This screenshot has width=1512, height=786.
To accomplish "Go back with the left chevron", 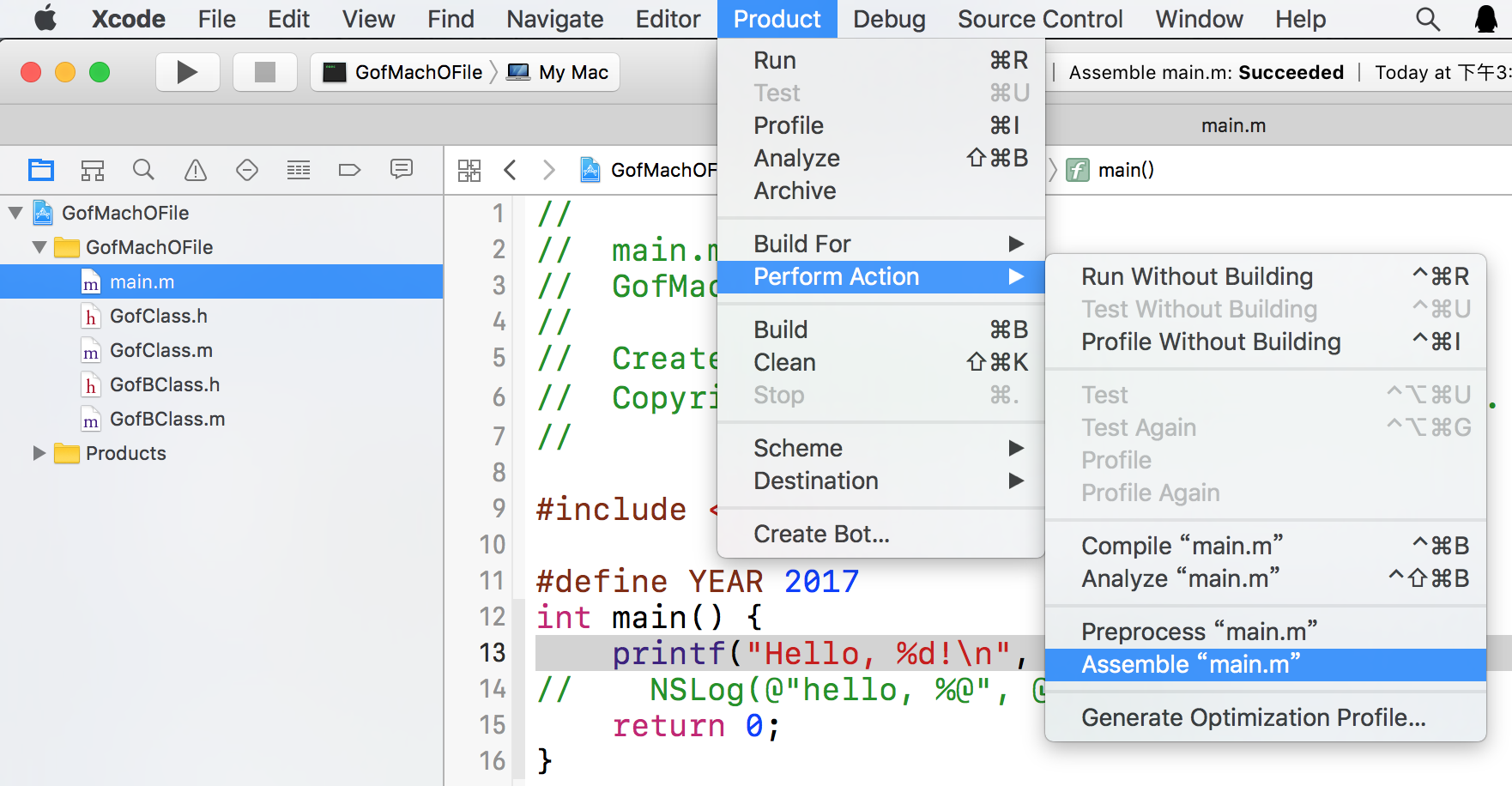I will point(510,170).
